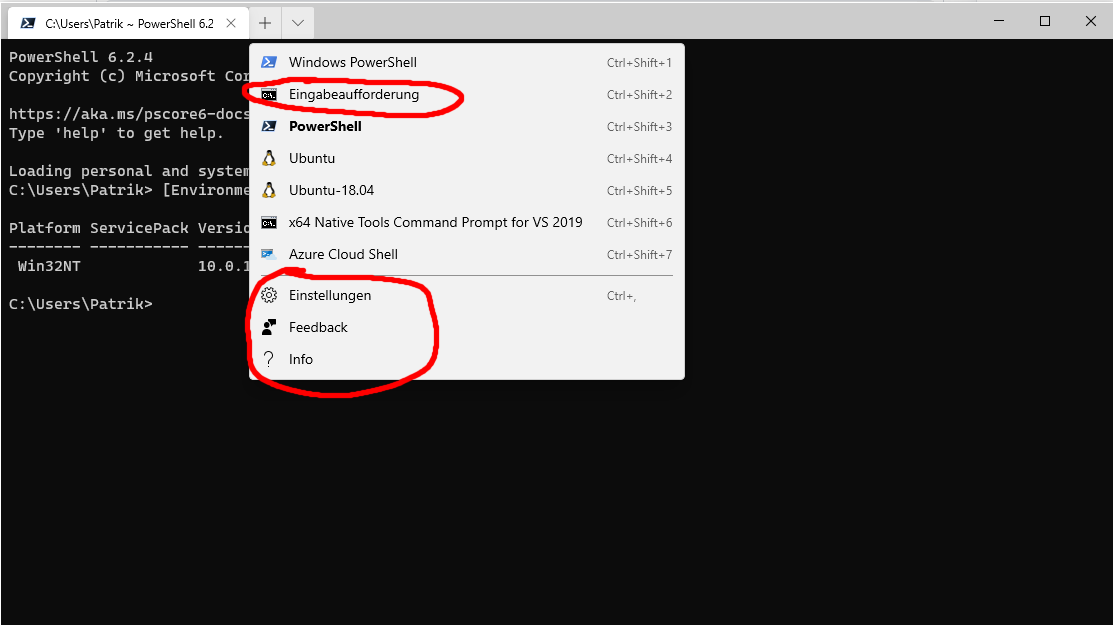Toggle the new-tab dropdown chevron
Viewport: 1113px width, 626px height.
coord(298,23)
